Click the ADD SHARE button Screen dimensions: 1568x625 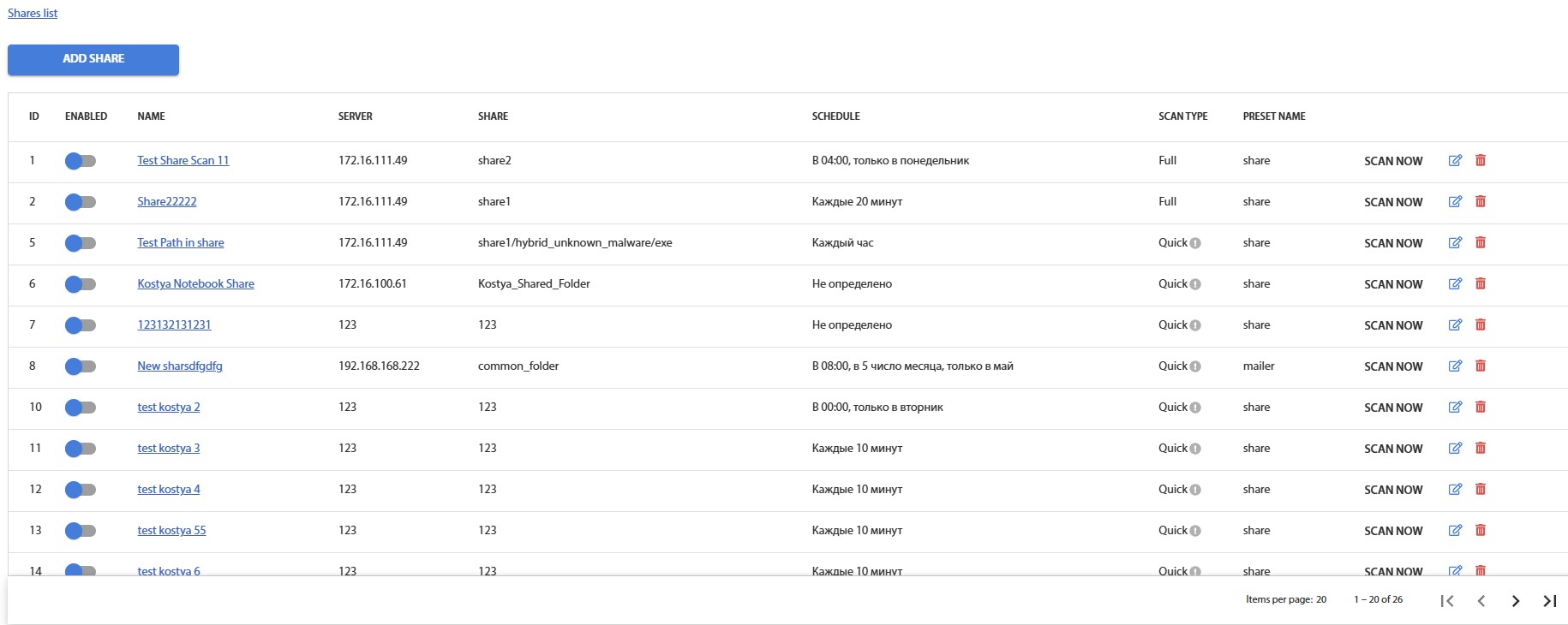click(93, 59)
